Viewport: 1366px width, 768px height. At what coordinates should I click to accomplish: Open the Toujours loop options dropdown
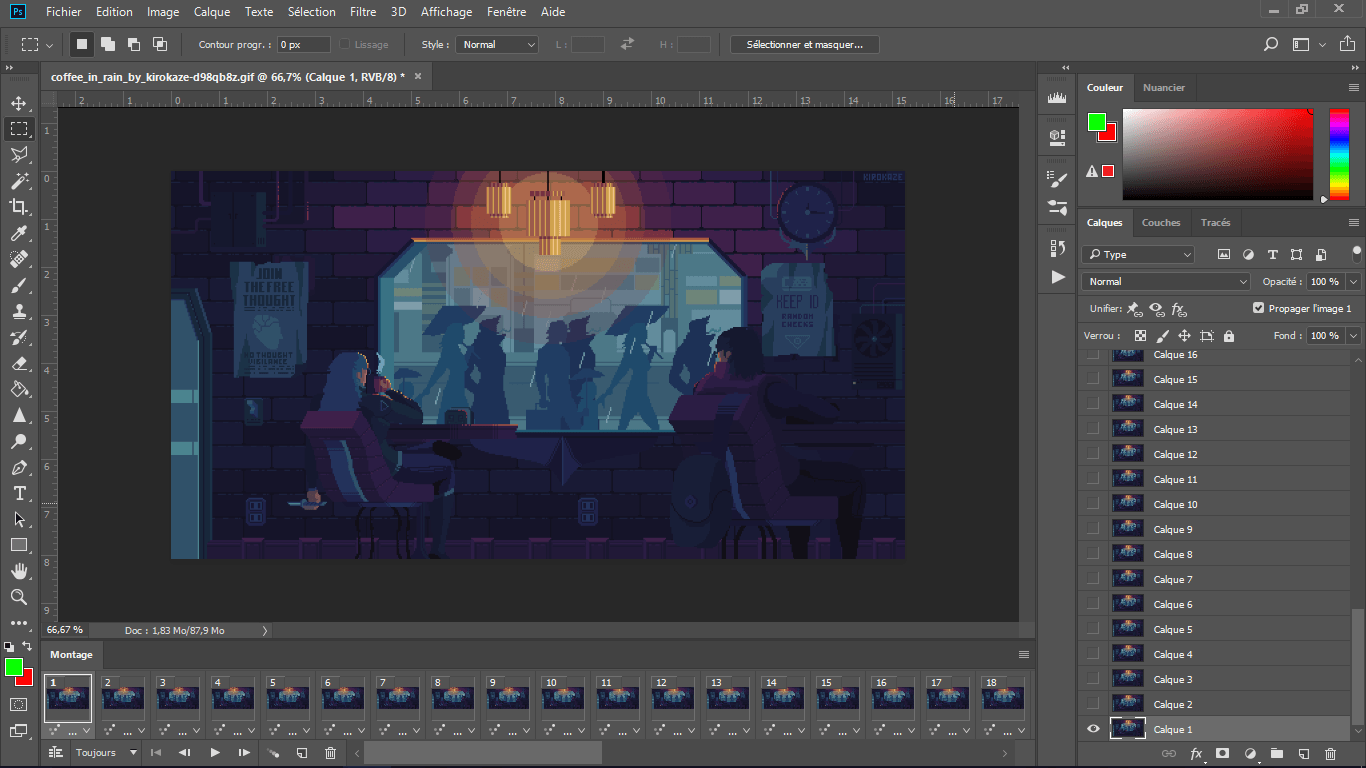[x=106, y=753]
